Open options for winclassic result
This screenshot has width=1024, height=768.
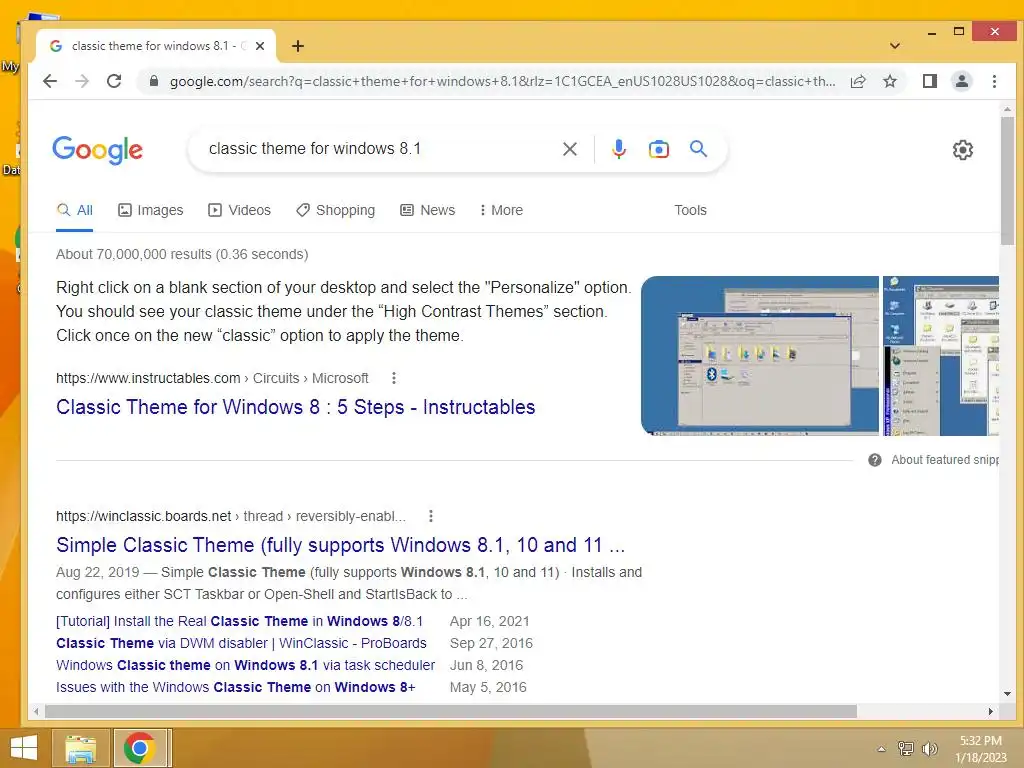(430, 516)
